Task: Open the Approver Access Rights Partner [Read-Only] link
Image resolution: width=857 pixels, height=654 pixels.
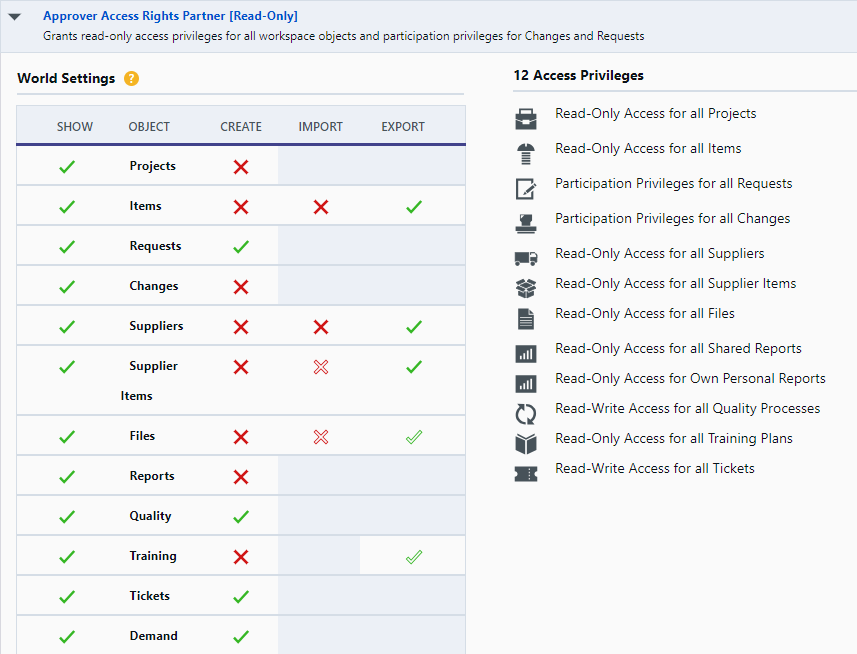Action: (171, 16)
